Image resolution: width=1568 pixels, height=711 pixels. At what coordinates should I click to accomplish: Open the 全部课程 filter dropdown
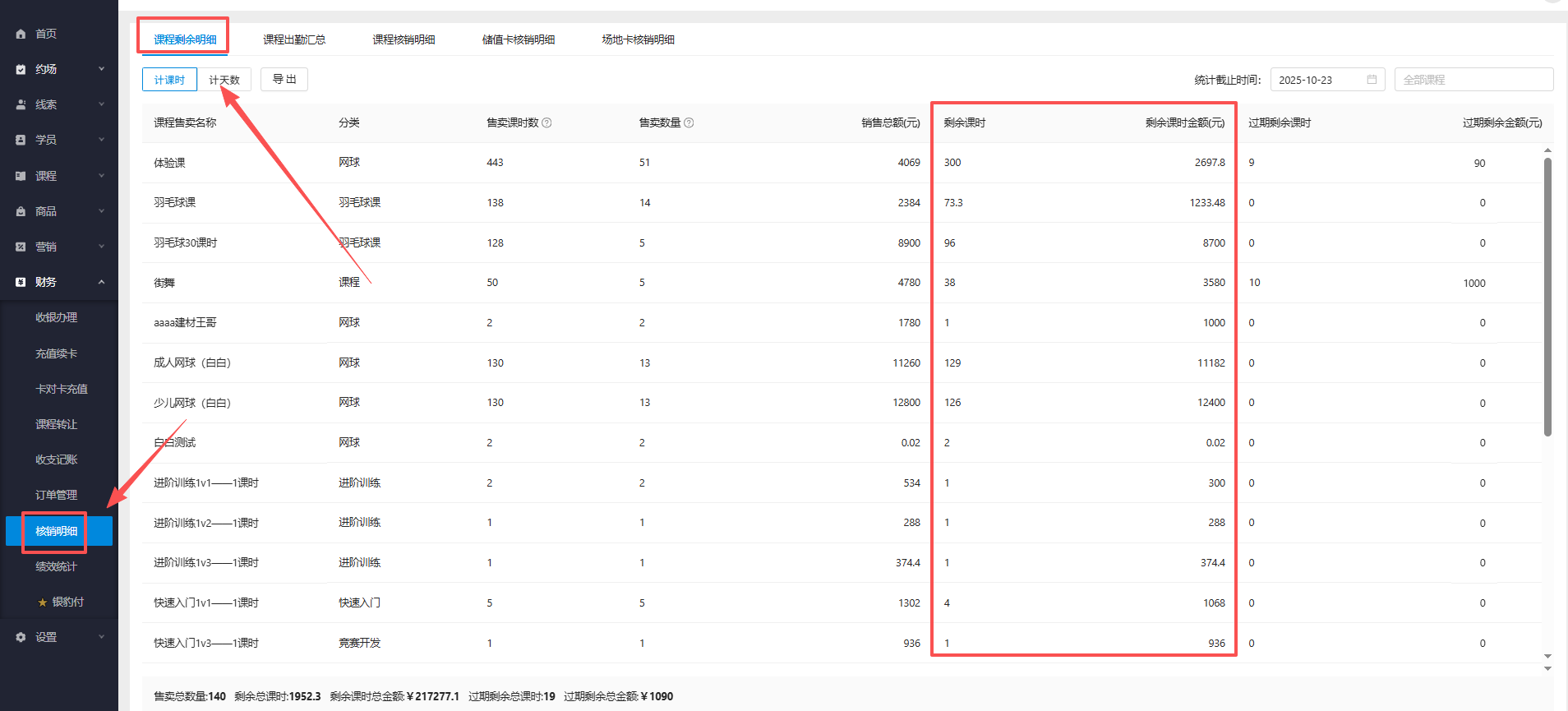click(1473, 80)
